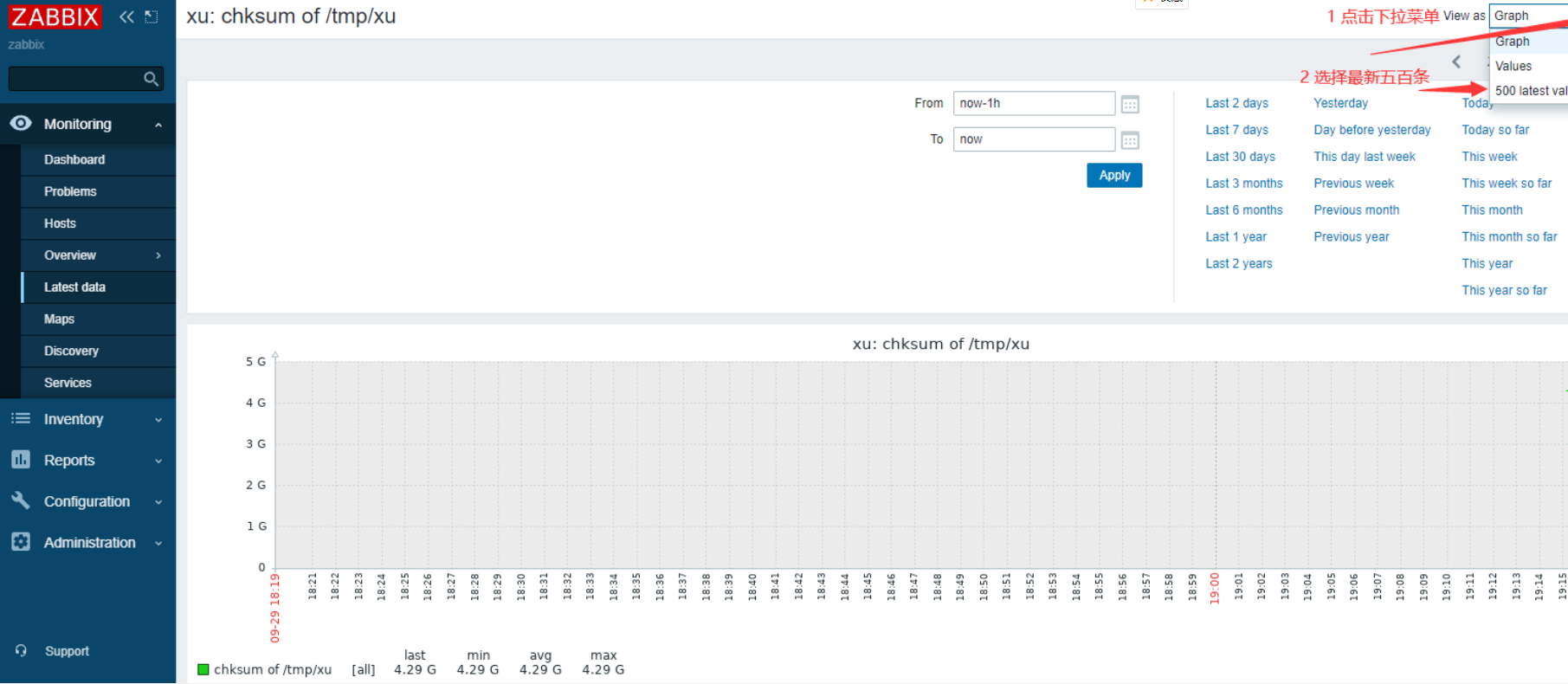Select Last 2 days range

[1236, 103]
